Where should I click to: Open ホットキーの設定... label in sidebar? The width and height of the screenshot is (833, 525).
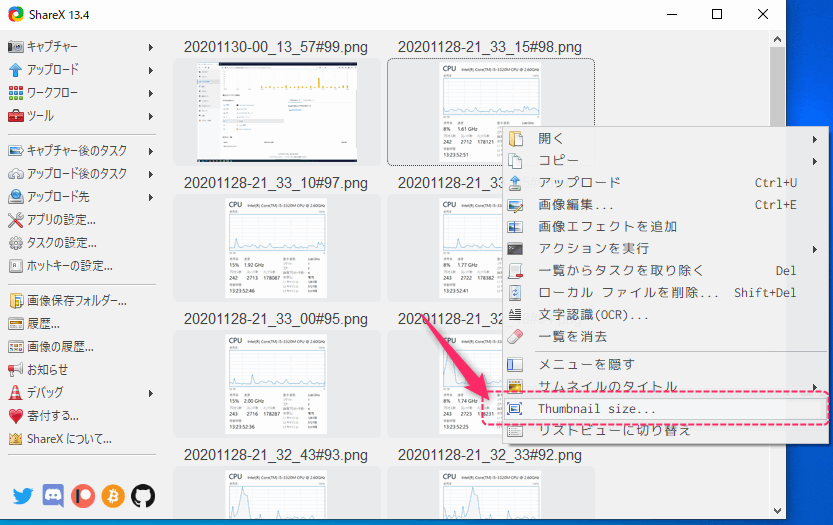click(70, 266)
